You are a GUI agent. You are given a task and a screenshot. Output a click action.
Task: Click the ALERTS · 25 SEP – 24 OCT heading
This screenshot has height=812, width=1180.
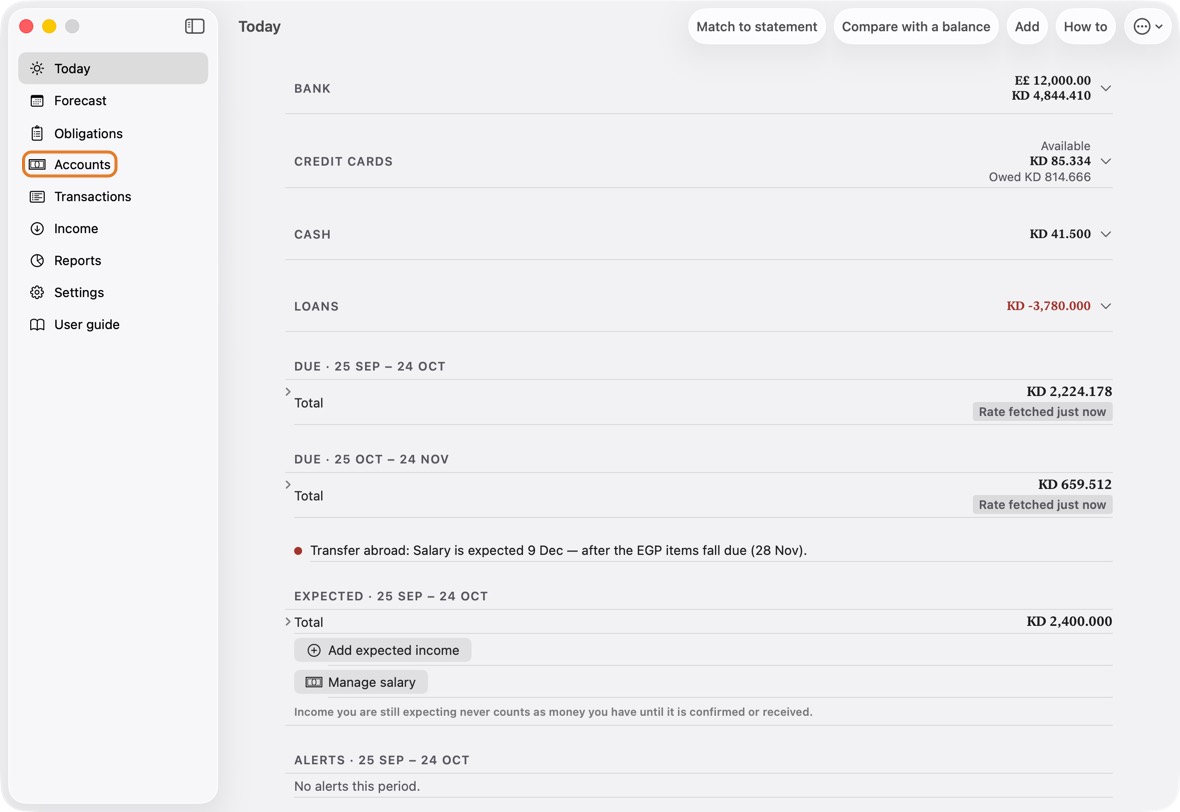(382, 761)
